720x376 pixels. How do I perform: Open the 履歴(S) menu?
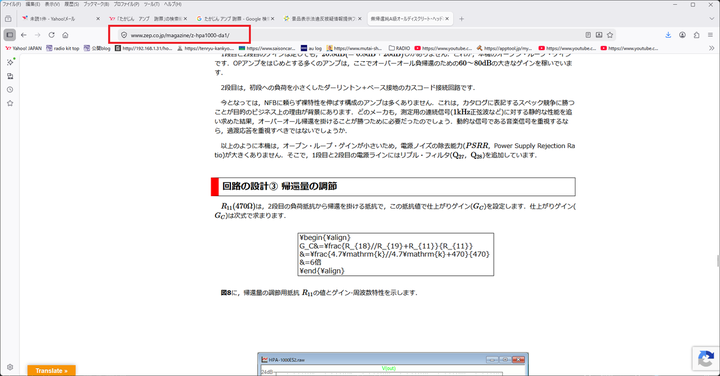72,4
